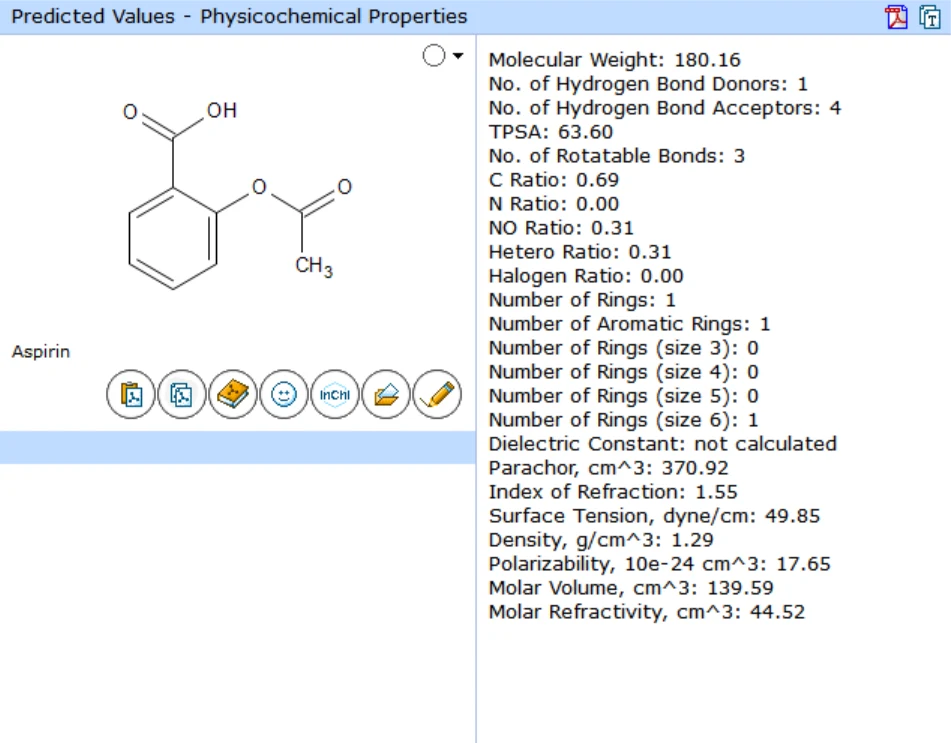Select 'No. of Rotatable Bonds: 3' line
951x743 pixels.
617,156
